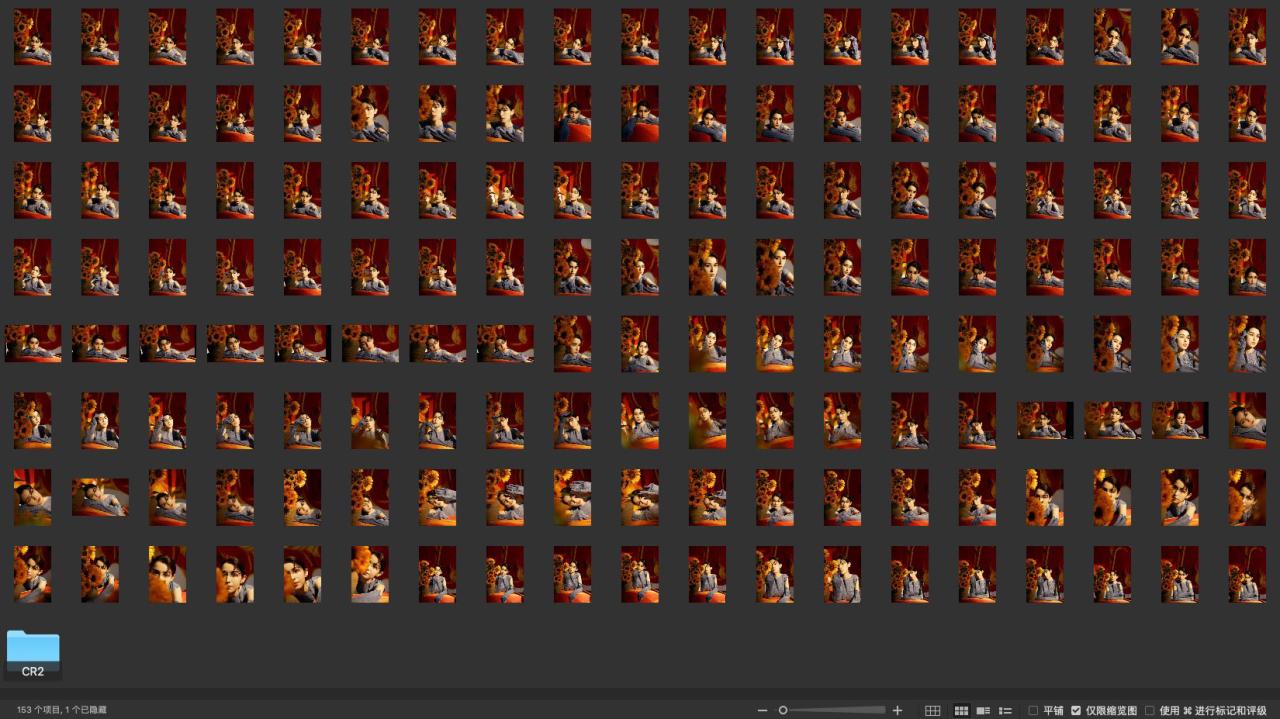Select the last thumbnail in the bottom photo row
This screenshot has width=1280, height=719.
(1247, 574)
